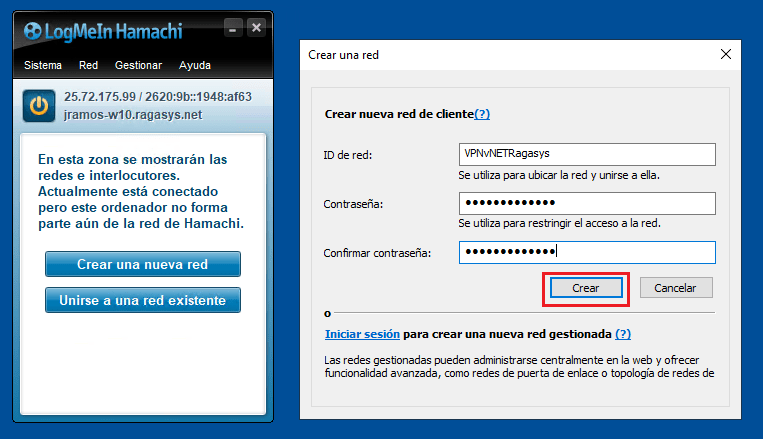The image size is (763, 439).
Task: Click the 'Crear nueva red de cliente' heading
Action: (399, 114)
